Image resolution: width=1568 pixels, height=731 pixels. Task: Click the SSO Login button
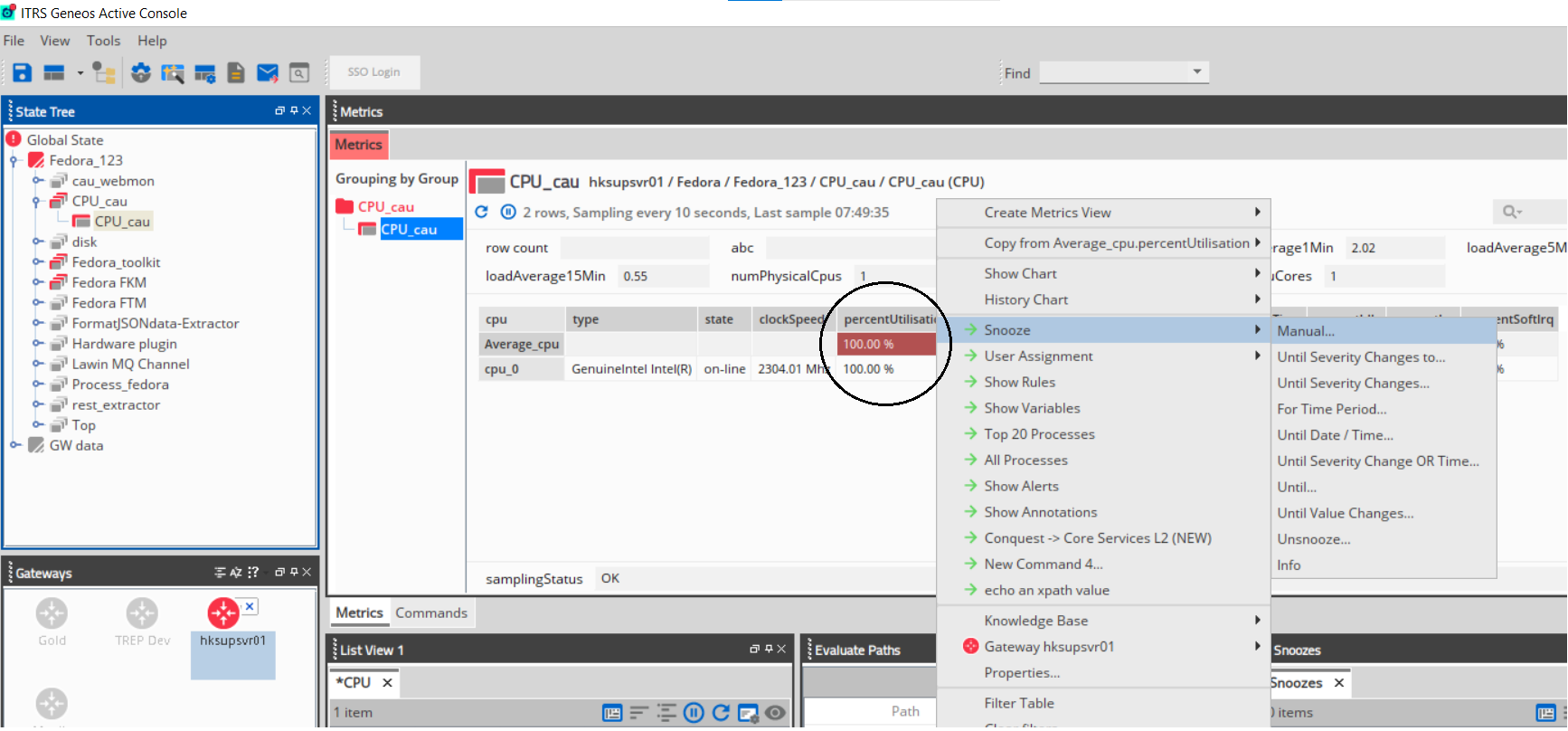point(373,72)
